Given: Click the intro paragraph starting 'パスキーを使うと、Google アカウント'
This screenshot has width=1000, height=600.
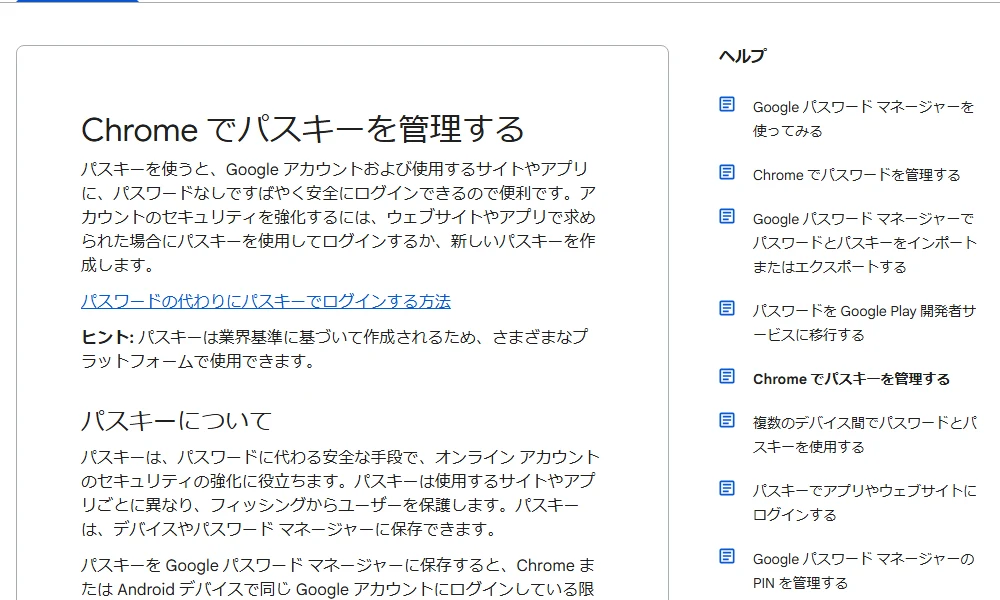Looking at the screenshot, I should [339, 217].
